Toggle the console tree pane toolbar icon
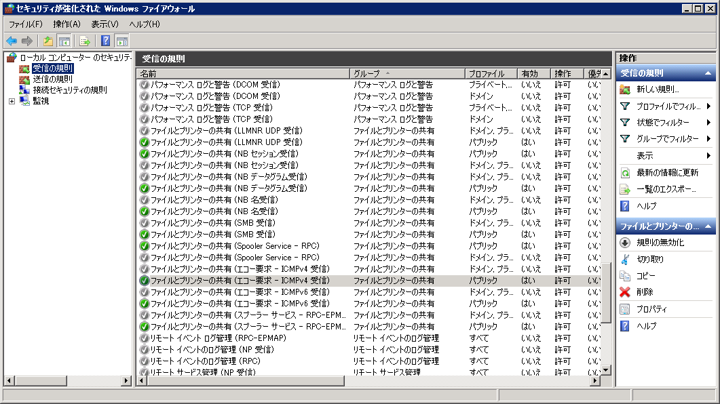Image resolution: width=720 pixels, height=404 pixels. point(65,41)
